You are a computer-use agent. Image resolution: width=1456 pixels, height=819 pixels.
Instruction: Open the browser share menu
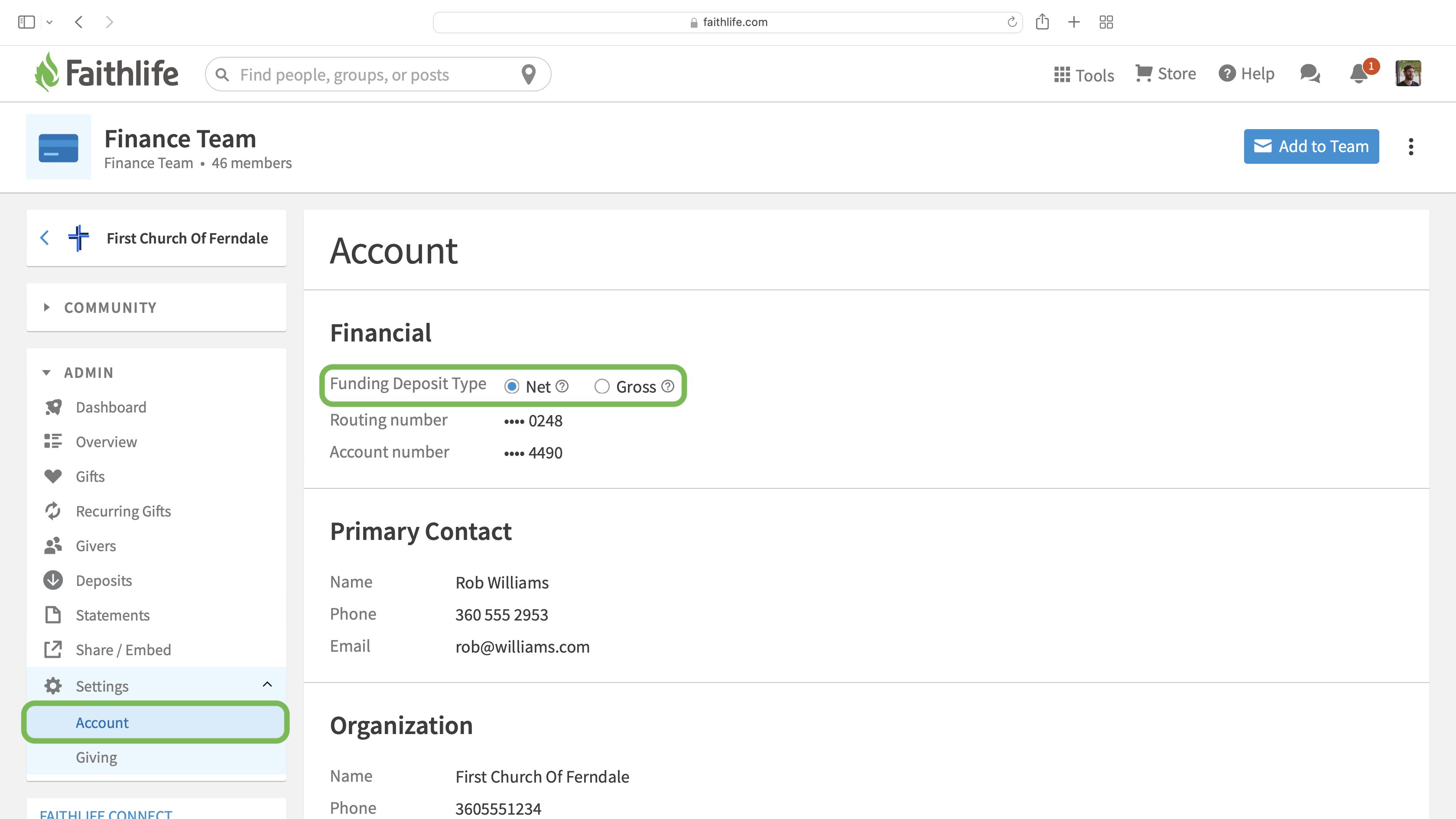1042,22
